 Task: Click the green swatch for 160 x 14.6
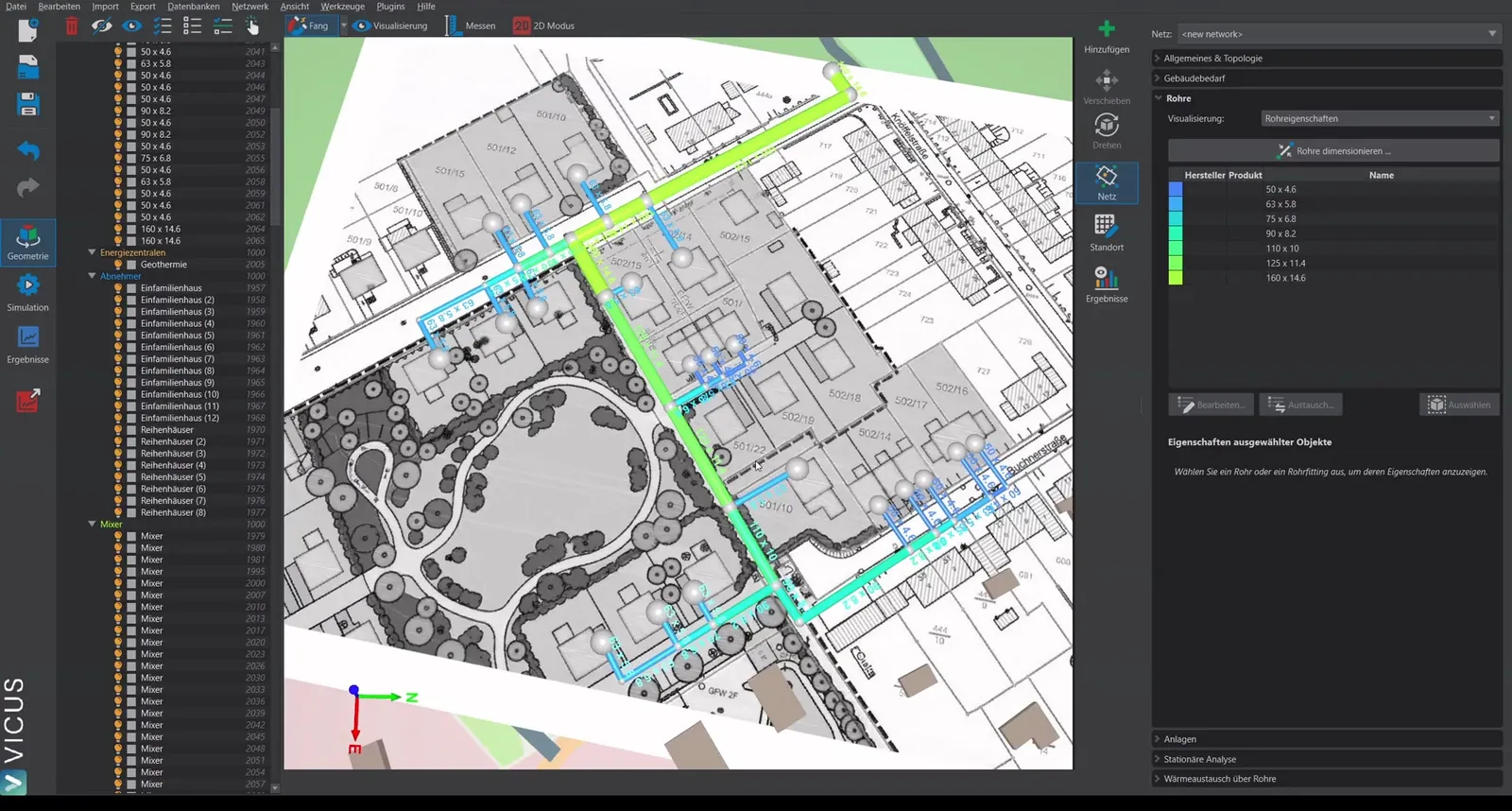[1176, 278]
